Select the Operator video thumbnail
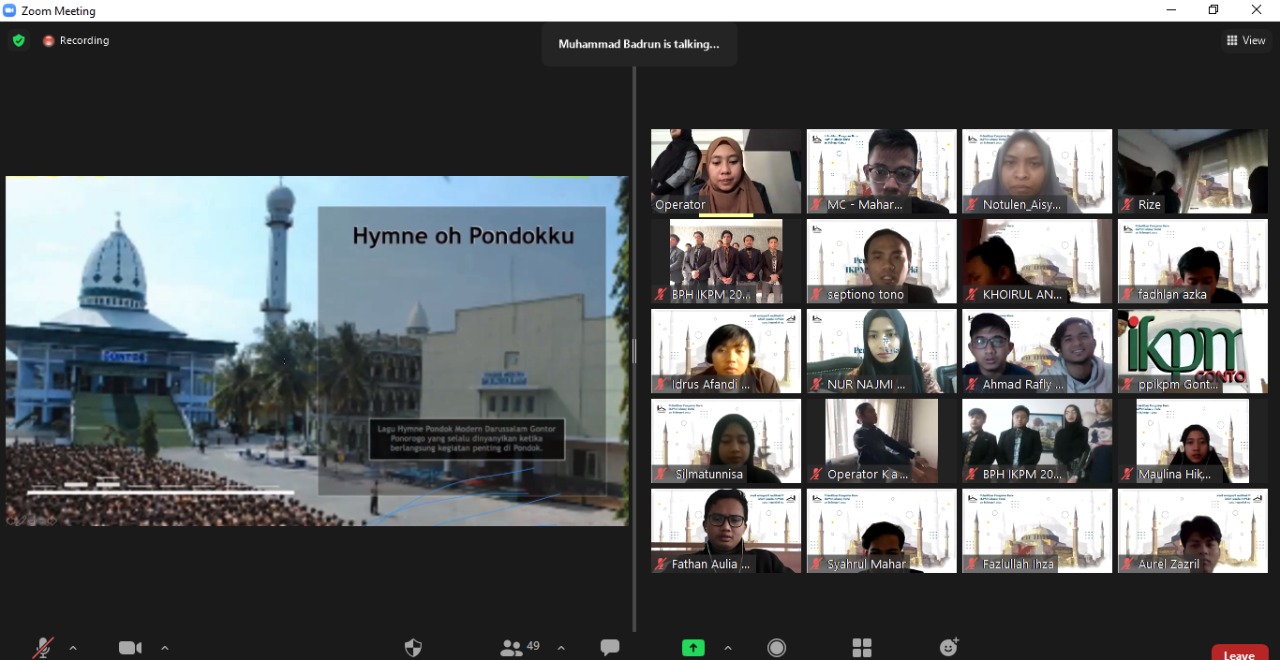Screen dimensions: 1280x660 (x=726, y=171)
